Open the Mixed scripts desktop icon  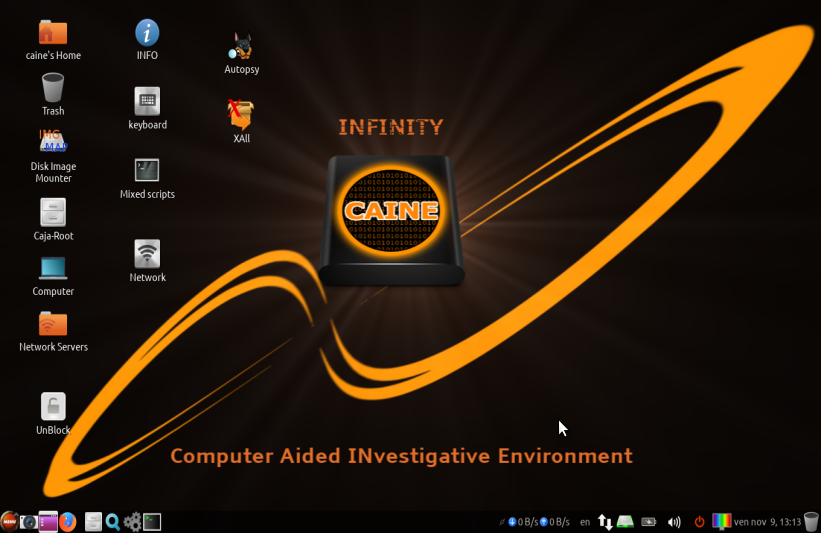click(x=147, y=170)
